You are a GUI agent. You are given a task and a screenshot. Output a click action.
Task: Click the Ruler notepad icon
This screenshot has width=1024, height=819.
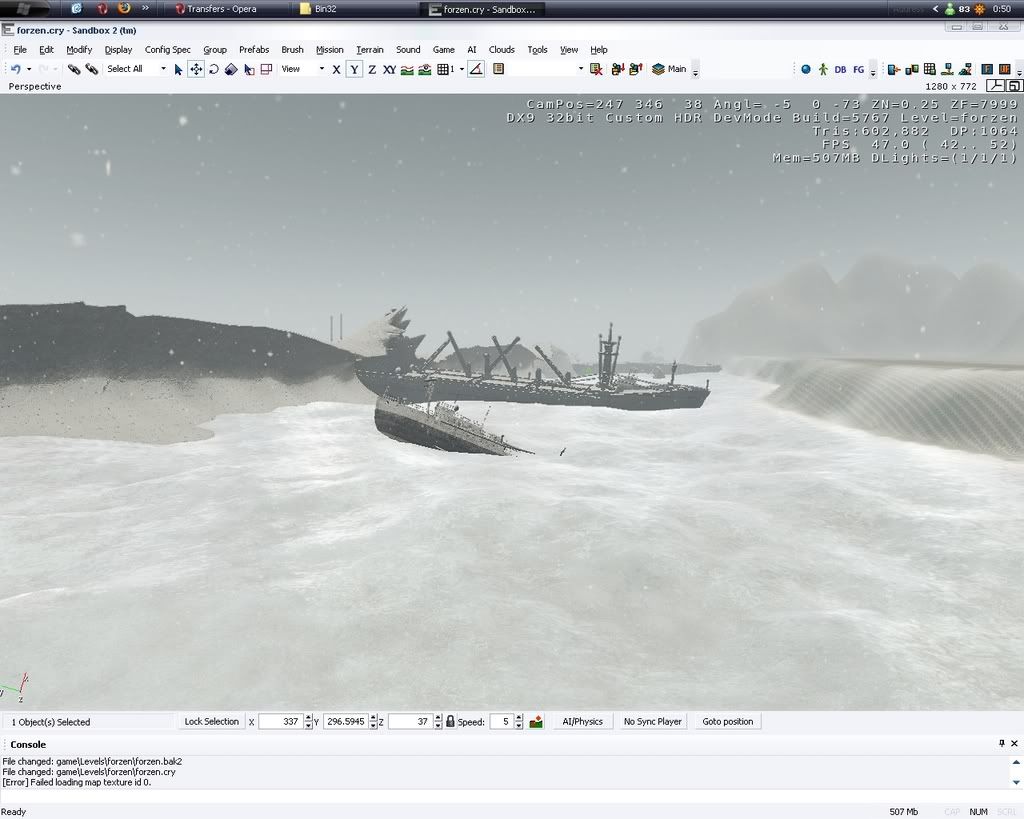coord(498,69)
